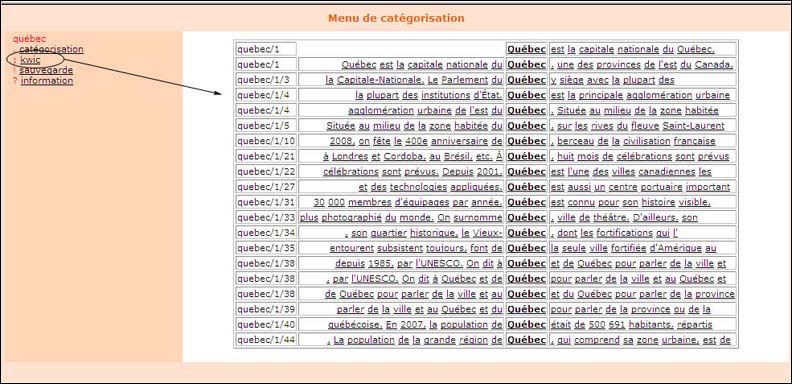Follow the 'Saint-Laurent' word link
792x384 pixels.
(694, 126)
